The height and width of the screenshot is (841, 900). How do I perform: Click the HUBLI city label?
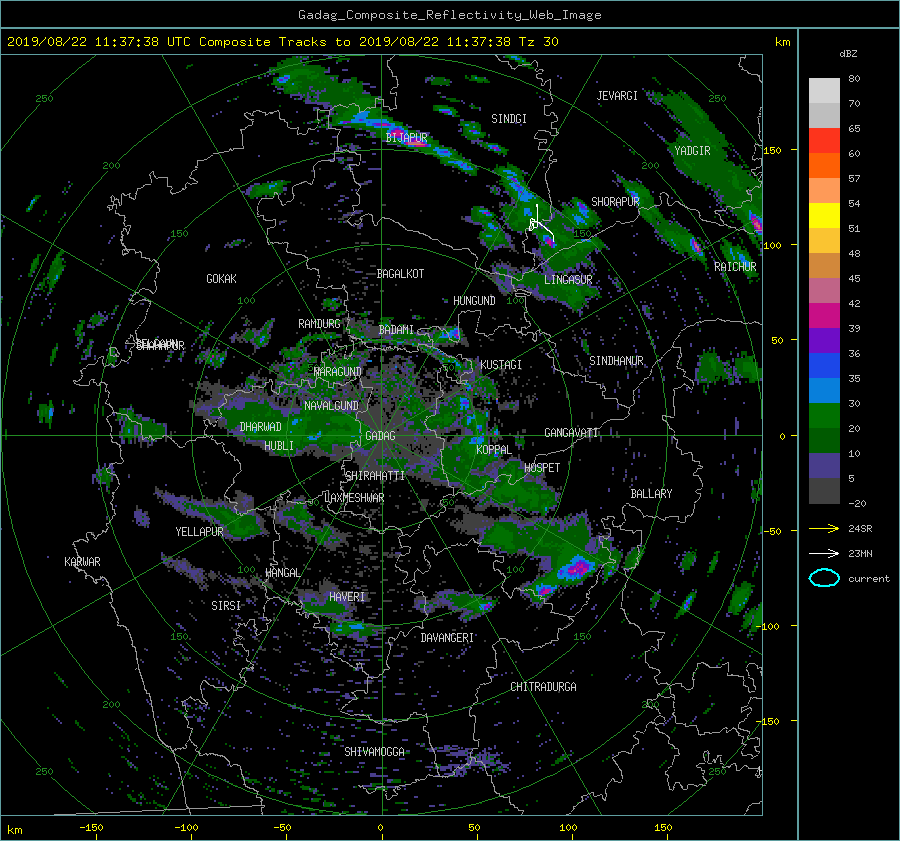(279, 446)
